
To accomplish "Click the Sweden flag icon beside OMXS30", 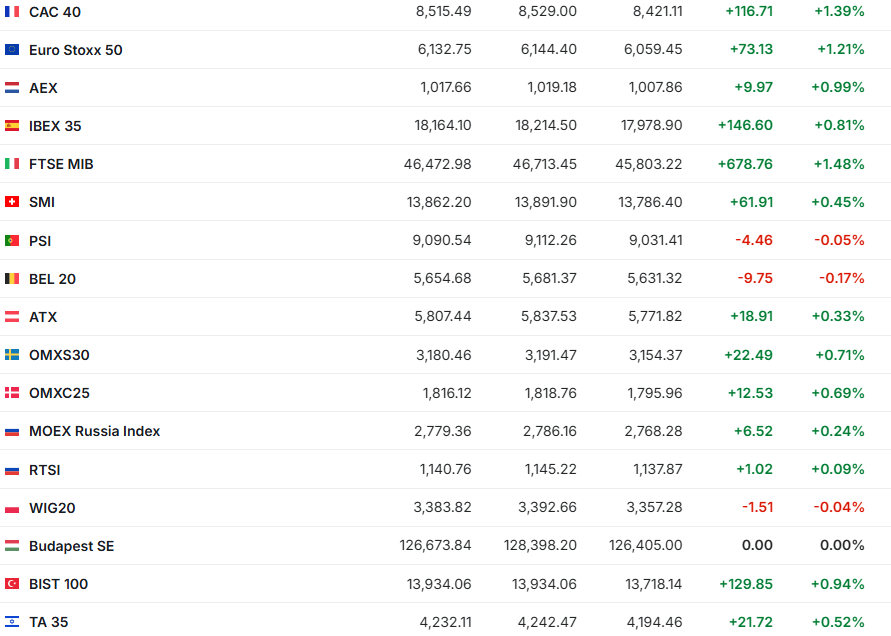I will click(12, 355).
